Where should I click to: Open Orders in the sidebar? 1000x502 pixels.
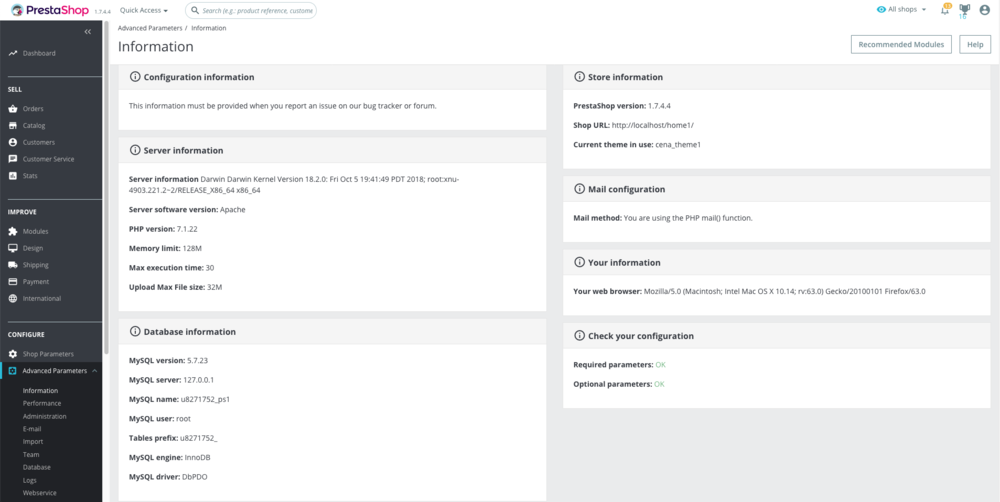(x=33, y=108)
